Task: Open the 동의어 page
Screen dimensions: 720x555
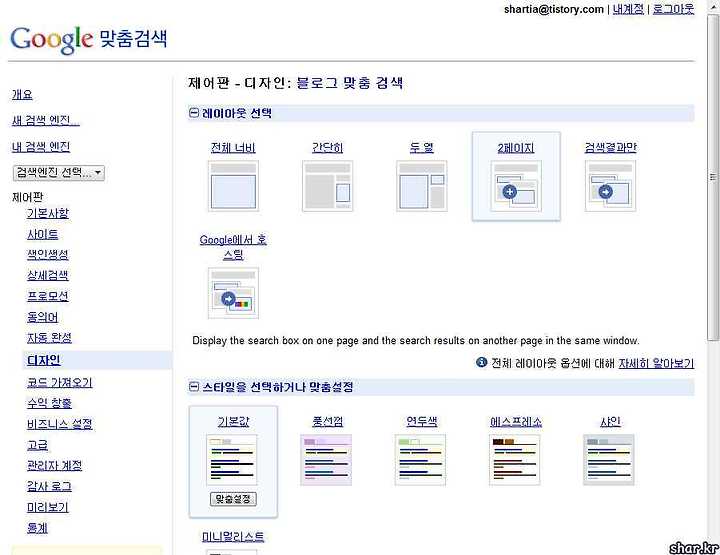Action: [43, 317]
